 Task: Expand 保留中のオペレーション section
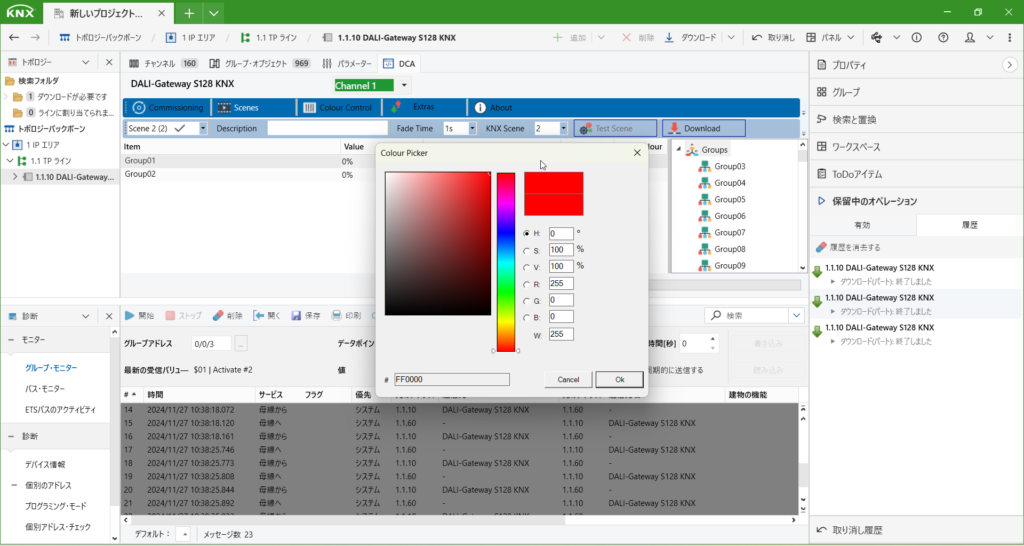pyautogui.click(x=822, y=201)
